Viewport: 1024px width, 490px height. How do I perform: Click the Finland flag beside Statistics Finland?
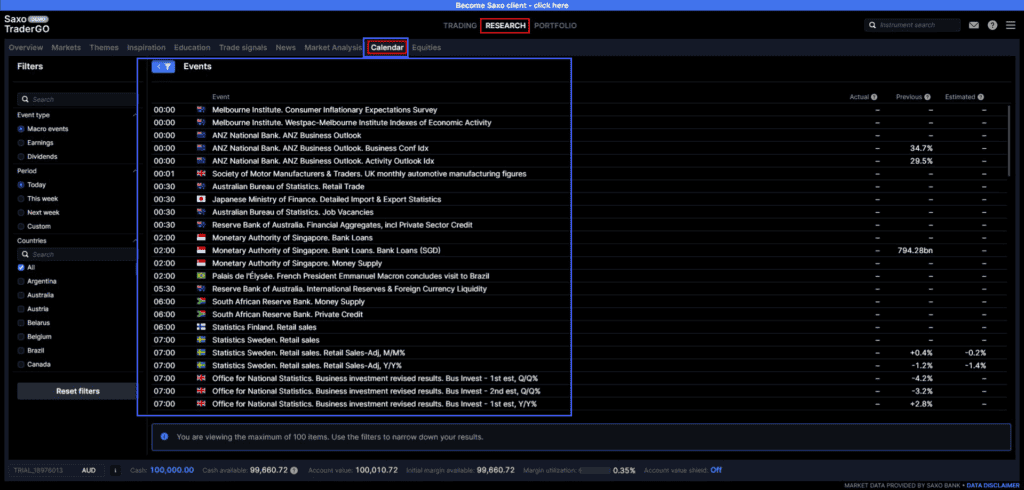[x=201, y=327]
